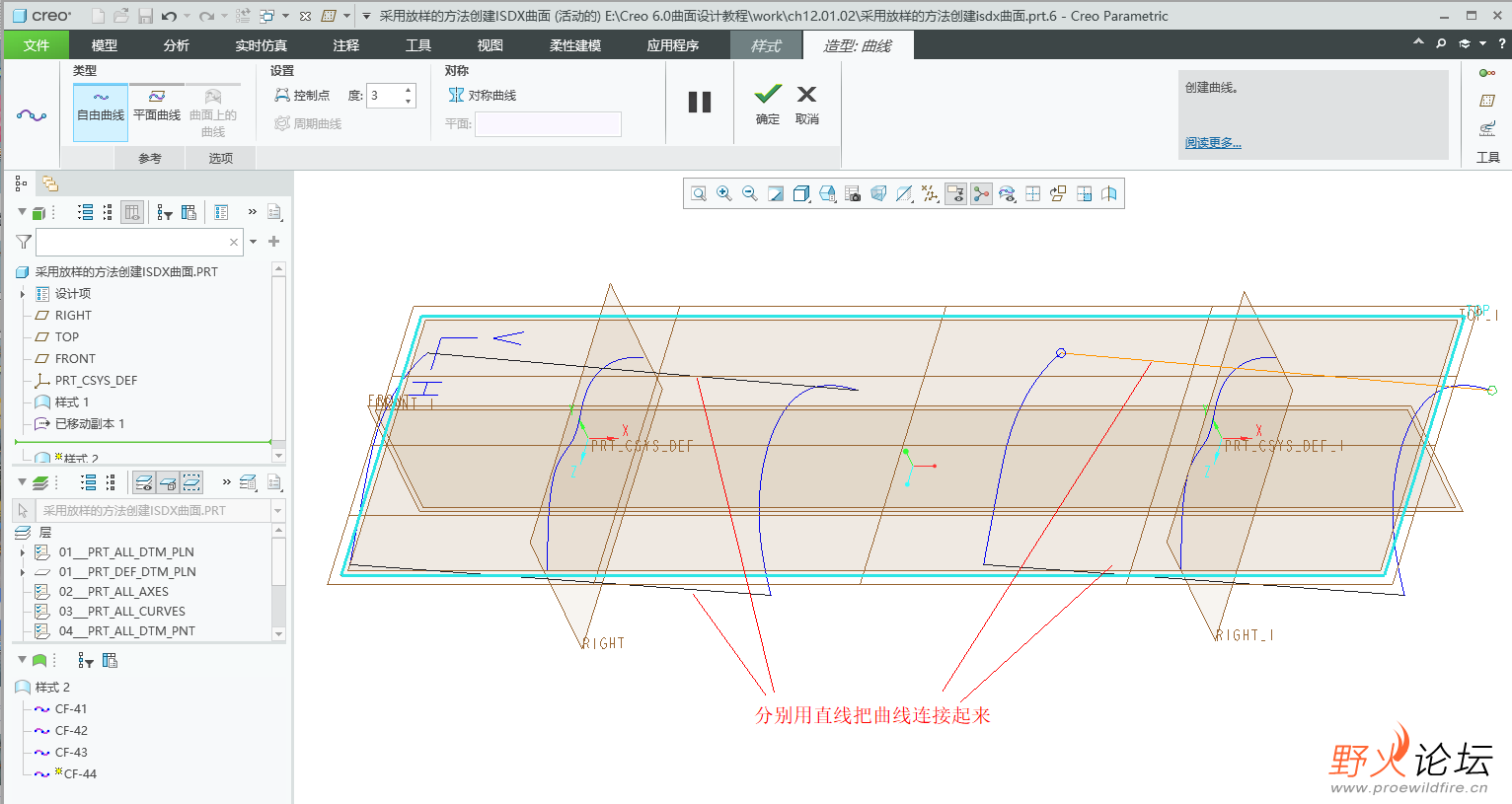Click the 阅读更多 (Read more) link
The height and width of the screenshot is (804, 1512).
(1213, 143)
